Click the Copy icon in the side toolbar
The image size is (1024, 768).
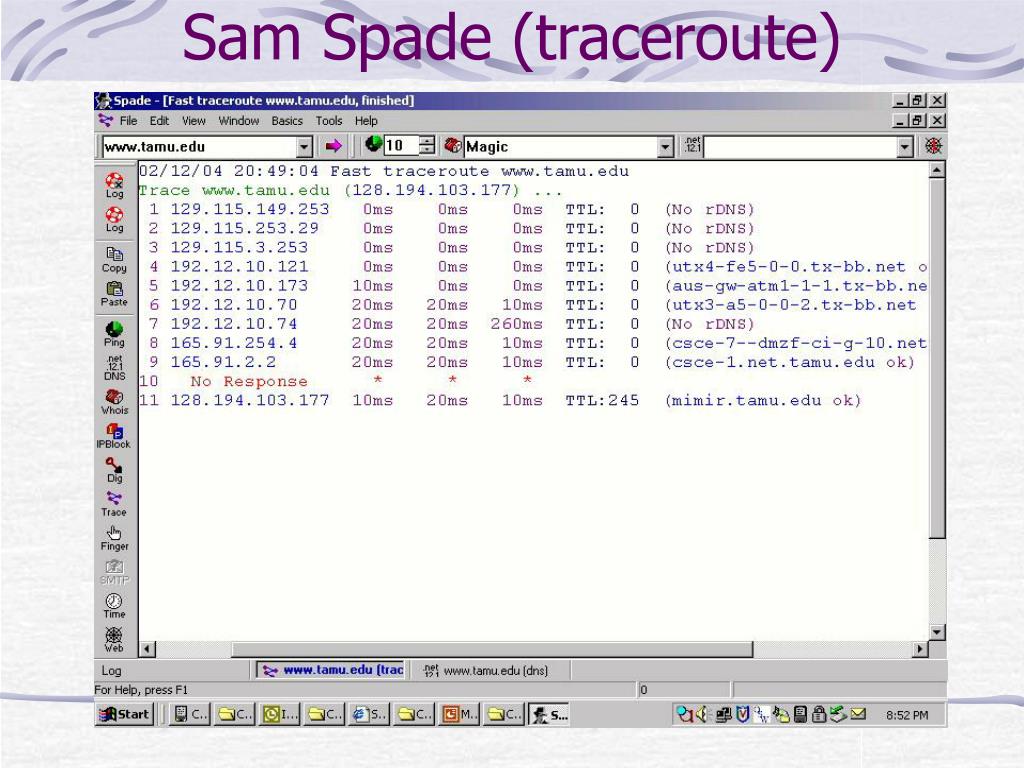[x=114, y=259]
